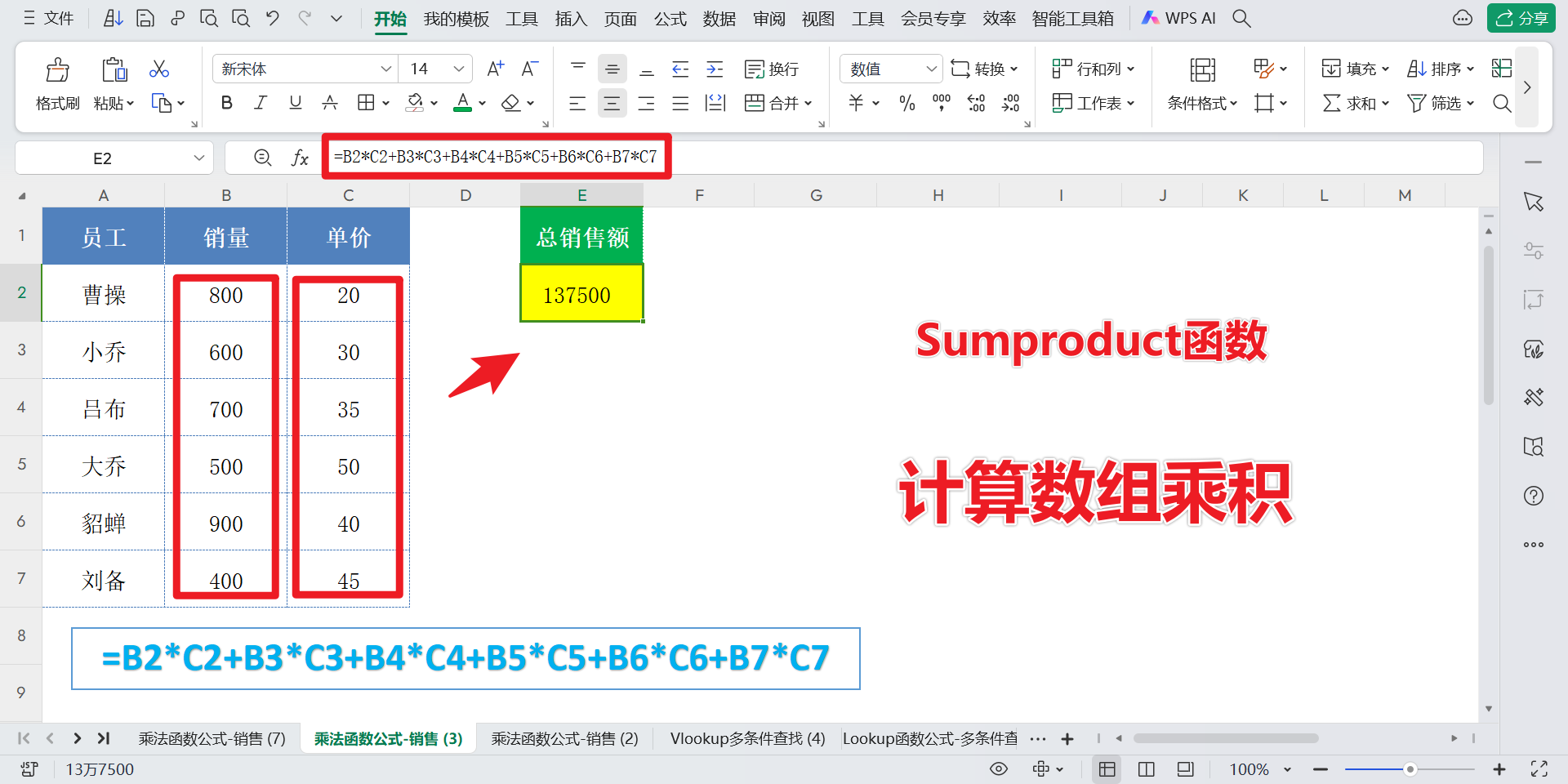Add a new sheet with plus icon
Image resolution: width=1568 pixels, height=784 pixels.
coord(1067,739)
